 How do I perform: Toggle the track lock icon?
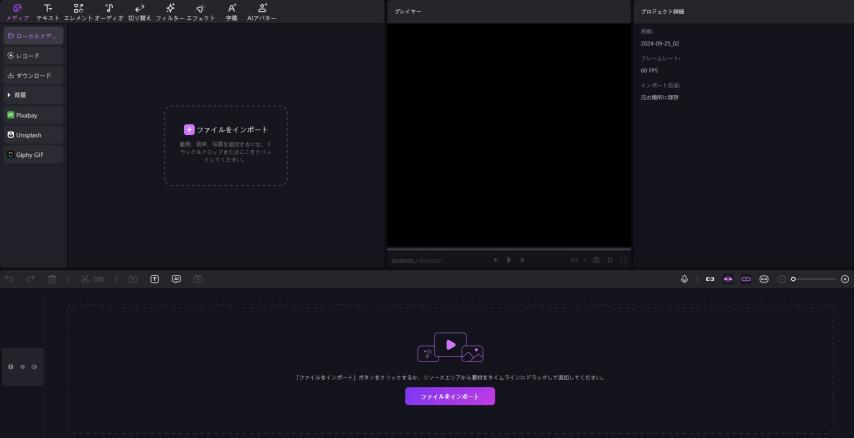pos(12,367)
